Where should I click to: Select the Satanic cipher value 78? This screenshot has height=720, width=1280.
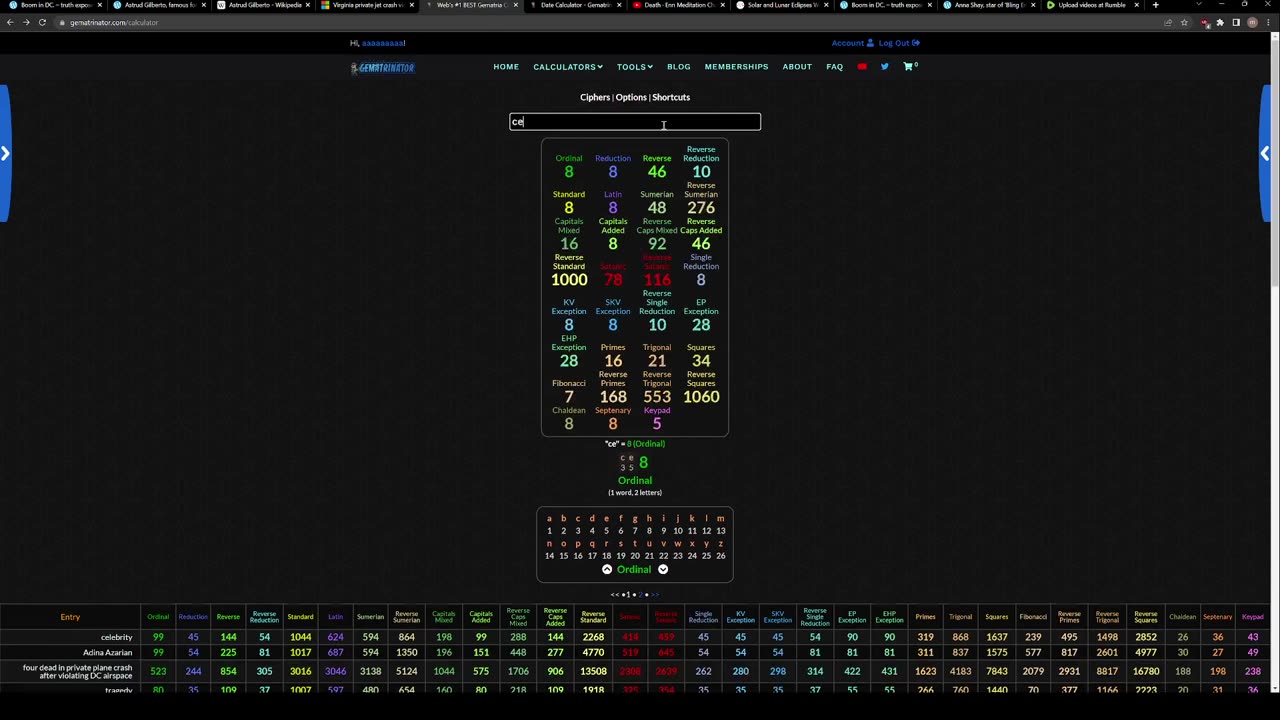(613, 280)
